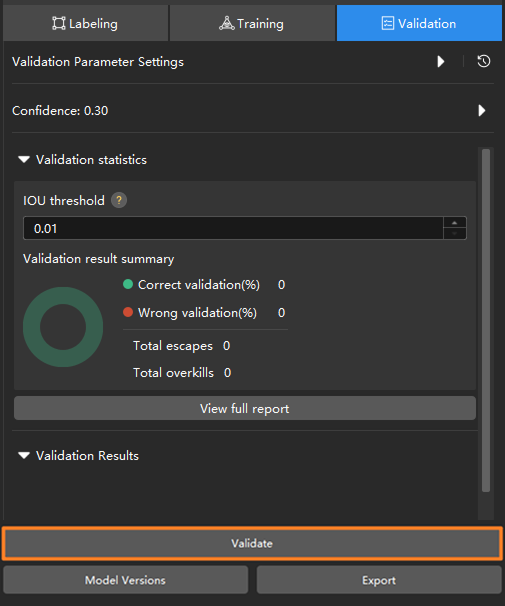
Task: Click the validation panel vertical scrollbar
Action: tap(486, 320)
